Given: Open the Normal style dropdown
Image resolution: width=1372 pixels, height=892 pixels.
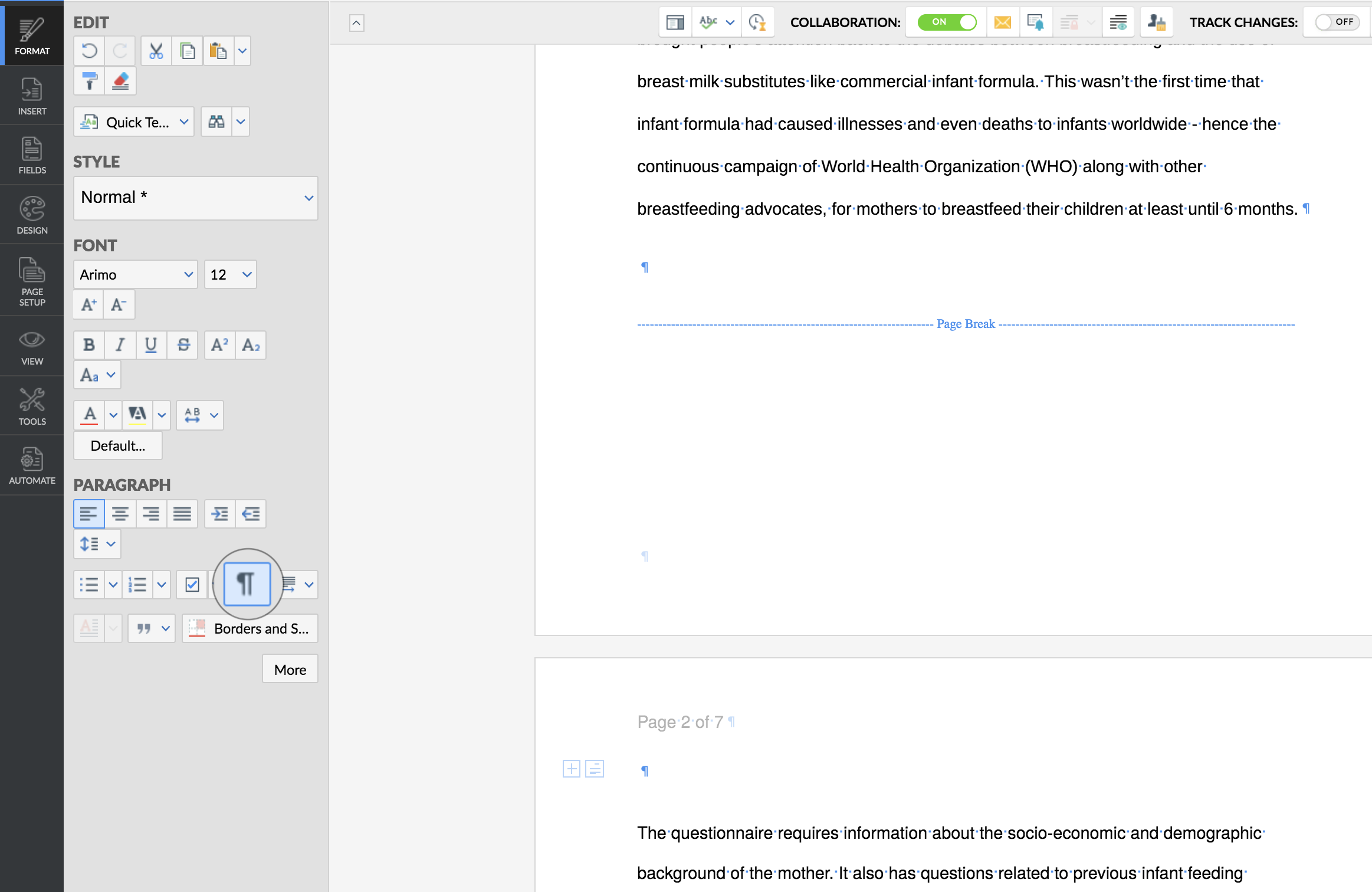Looking at the screenshot, I should (x=195, y=198).
